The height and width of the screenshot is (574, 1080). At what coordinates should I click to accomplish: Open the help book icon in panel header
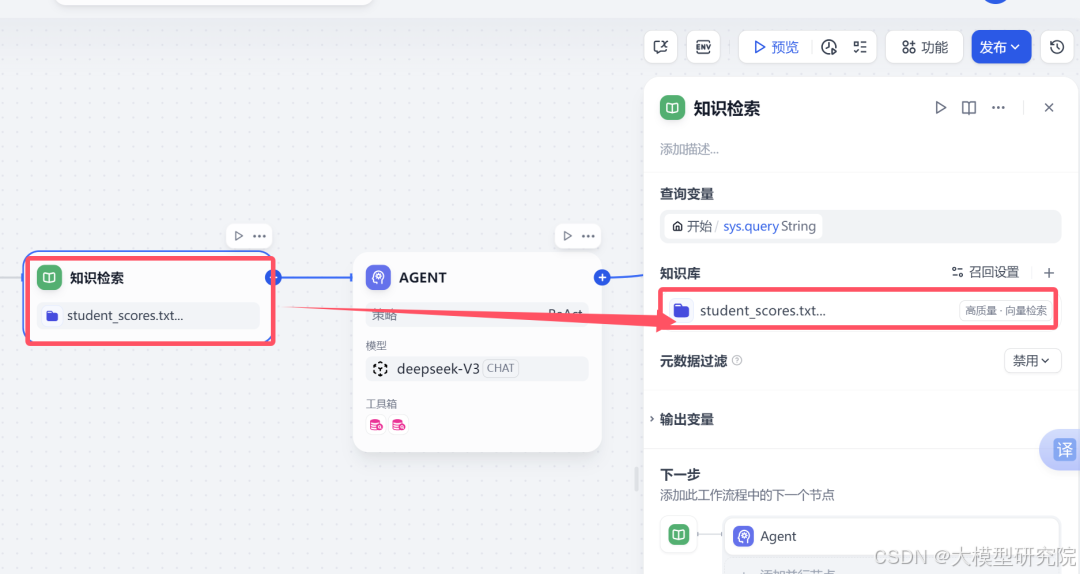[969, 107]
